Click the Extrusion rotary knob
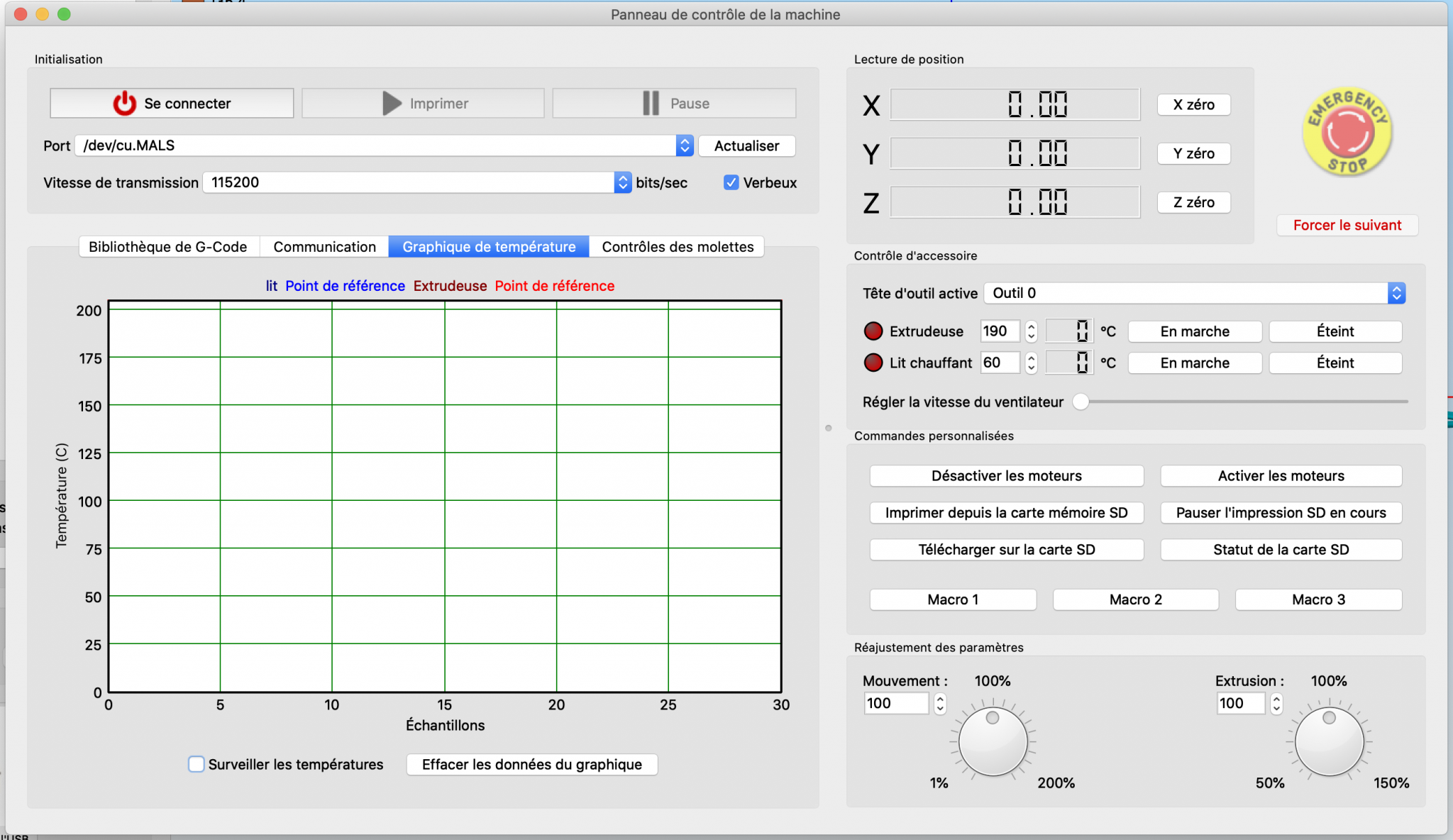The image size is (1453, 840). (x=1329, y=741)
